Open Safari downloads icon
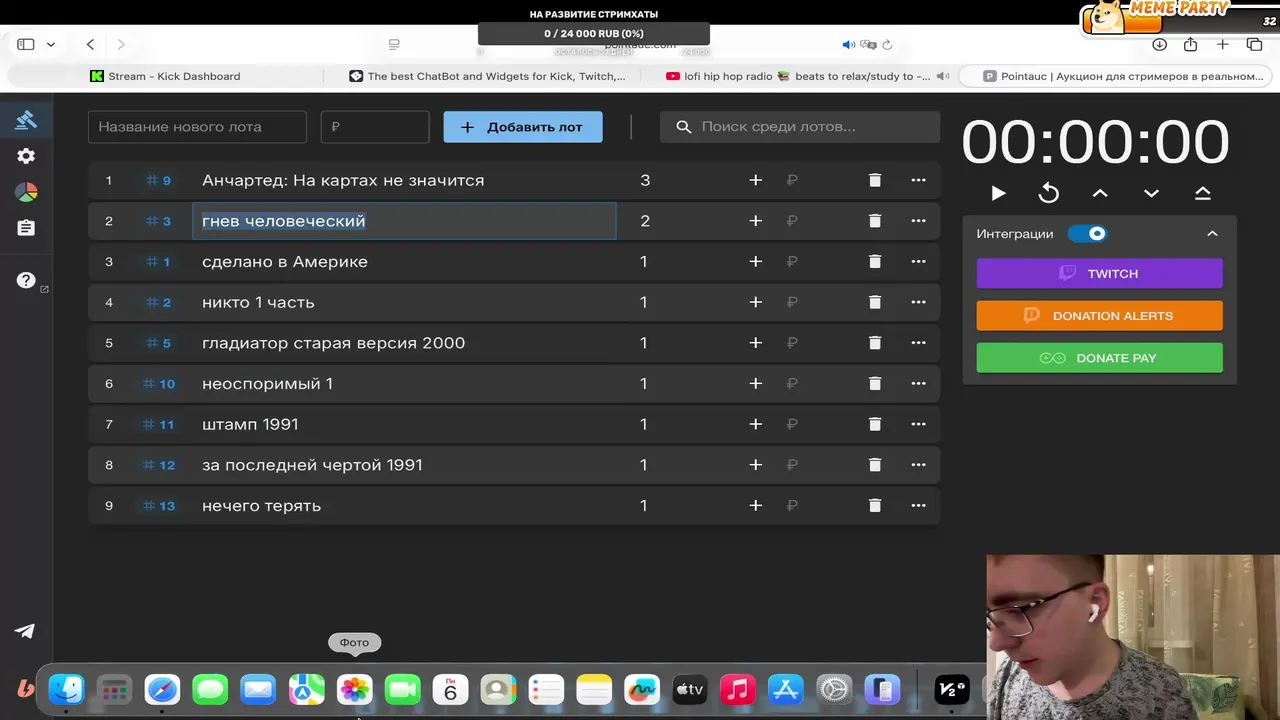Image resolution: width=1280 pixels, height=720 pixels. click(x=1159, y=44)
